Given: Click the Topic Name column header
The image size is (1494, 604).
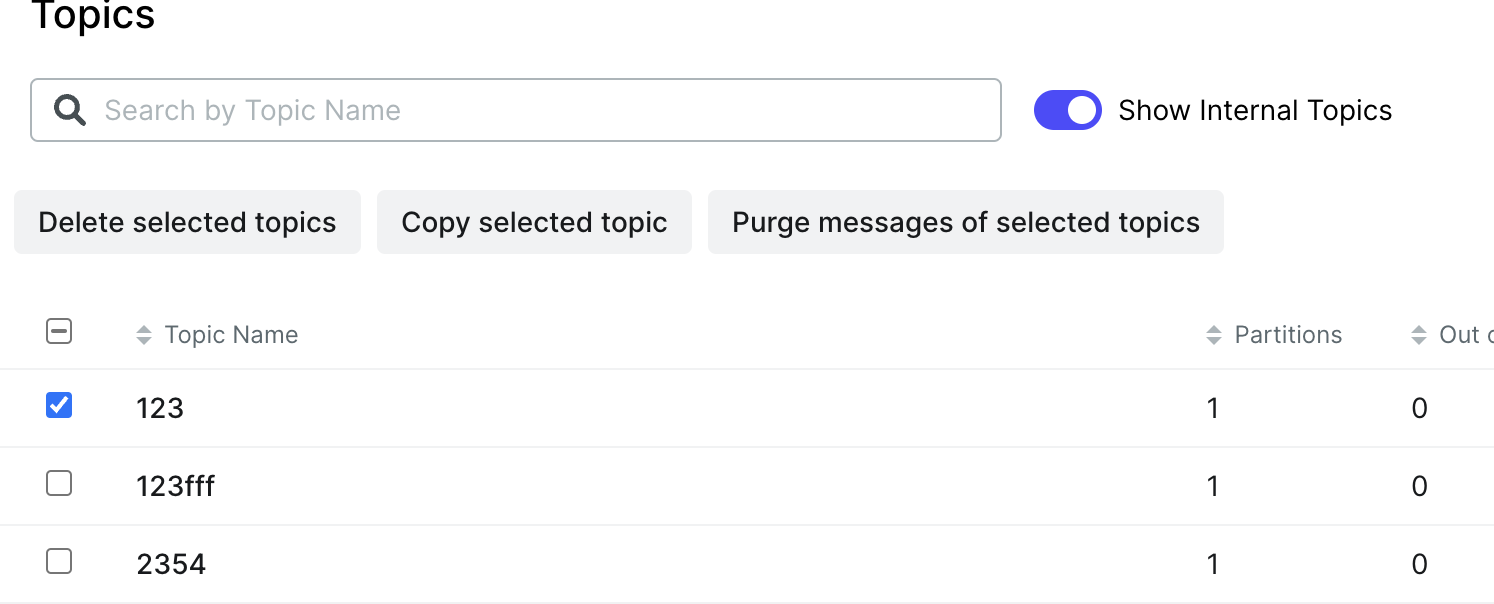Looking at the screenshot, I should tap(231, 334).
